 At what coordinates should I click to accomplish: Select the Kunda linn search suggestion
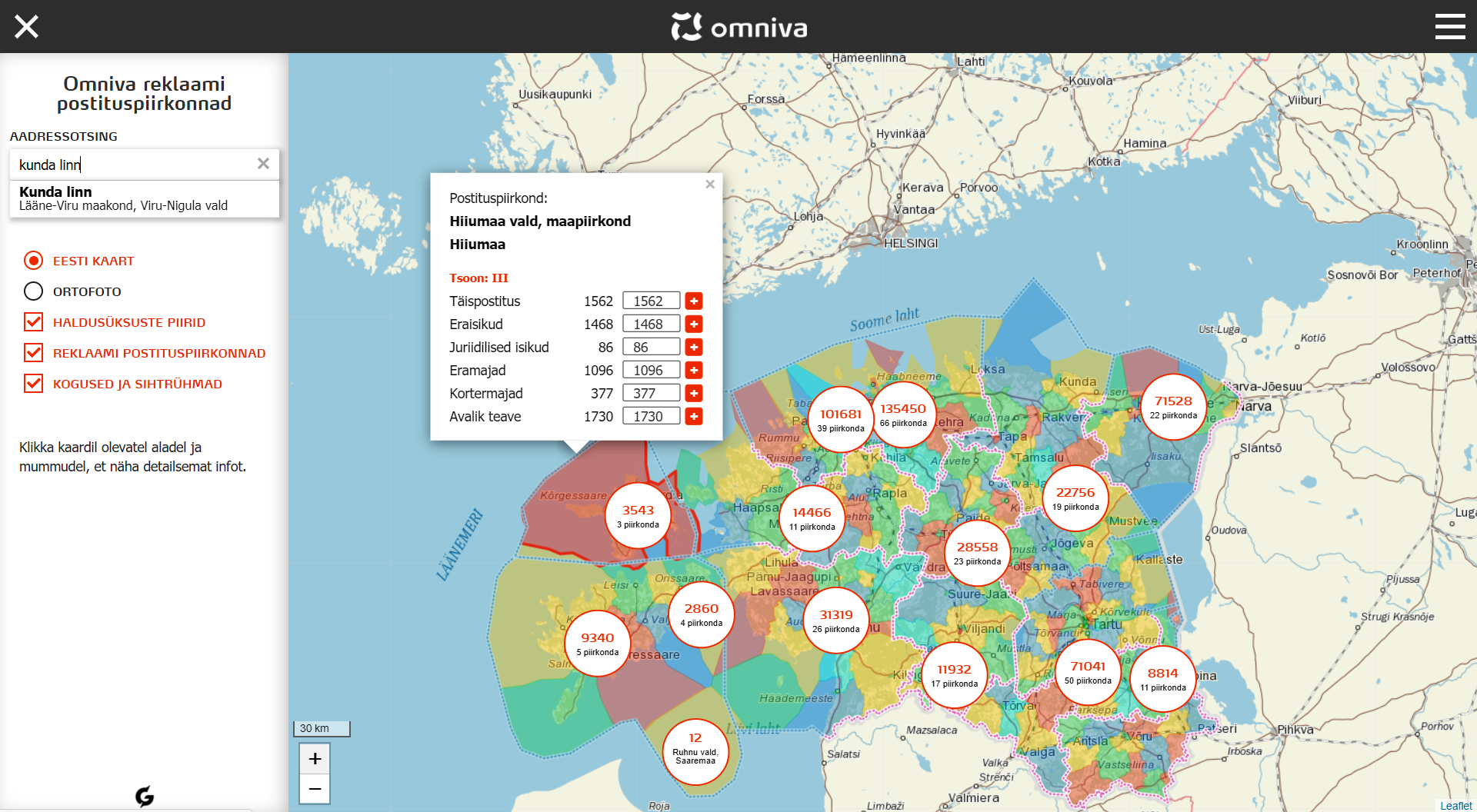(x=145, y=198)
